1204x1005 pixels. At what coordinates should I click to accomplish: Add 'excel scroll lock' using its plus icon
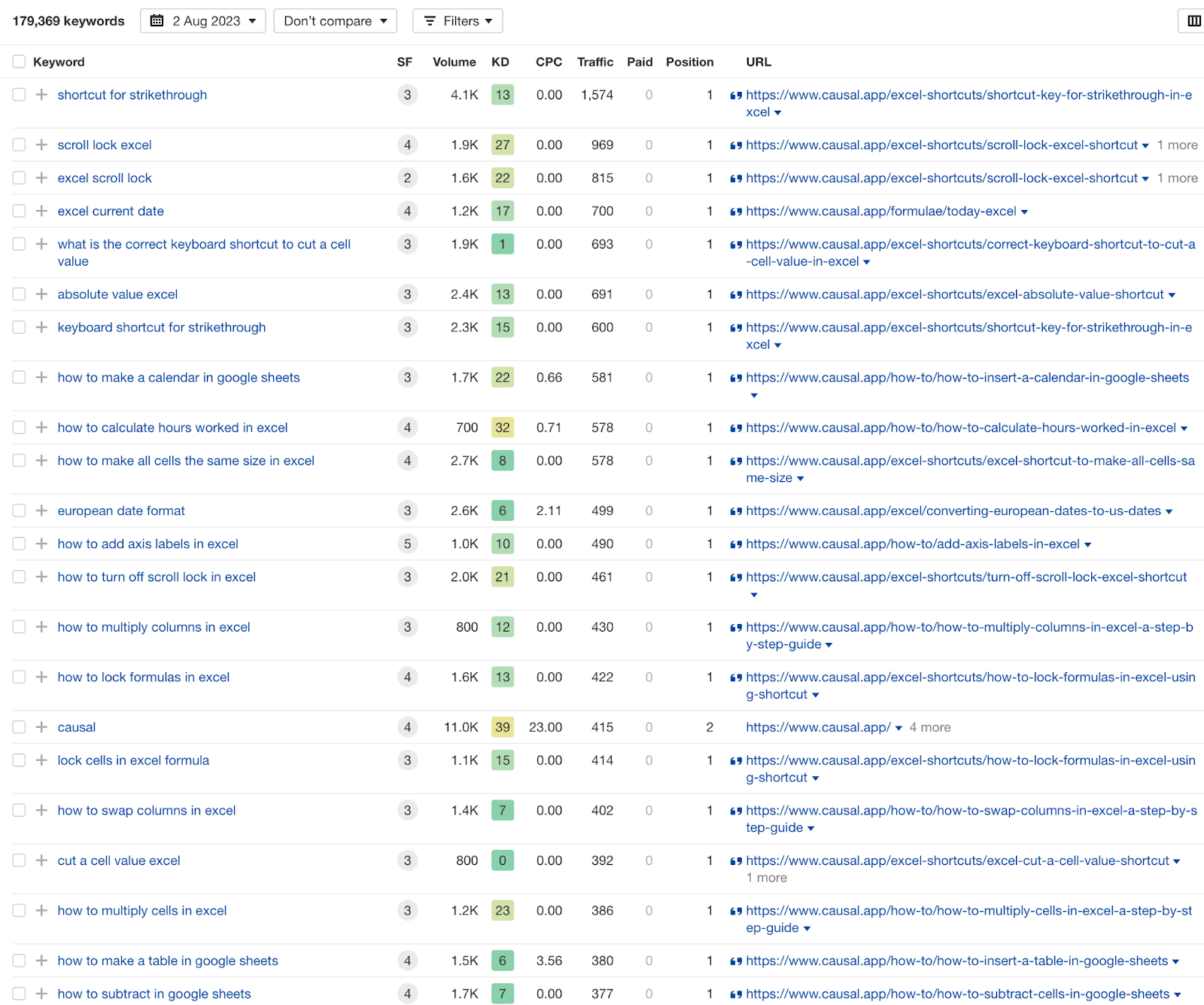tap(41, 178)
